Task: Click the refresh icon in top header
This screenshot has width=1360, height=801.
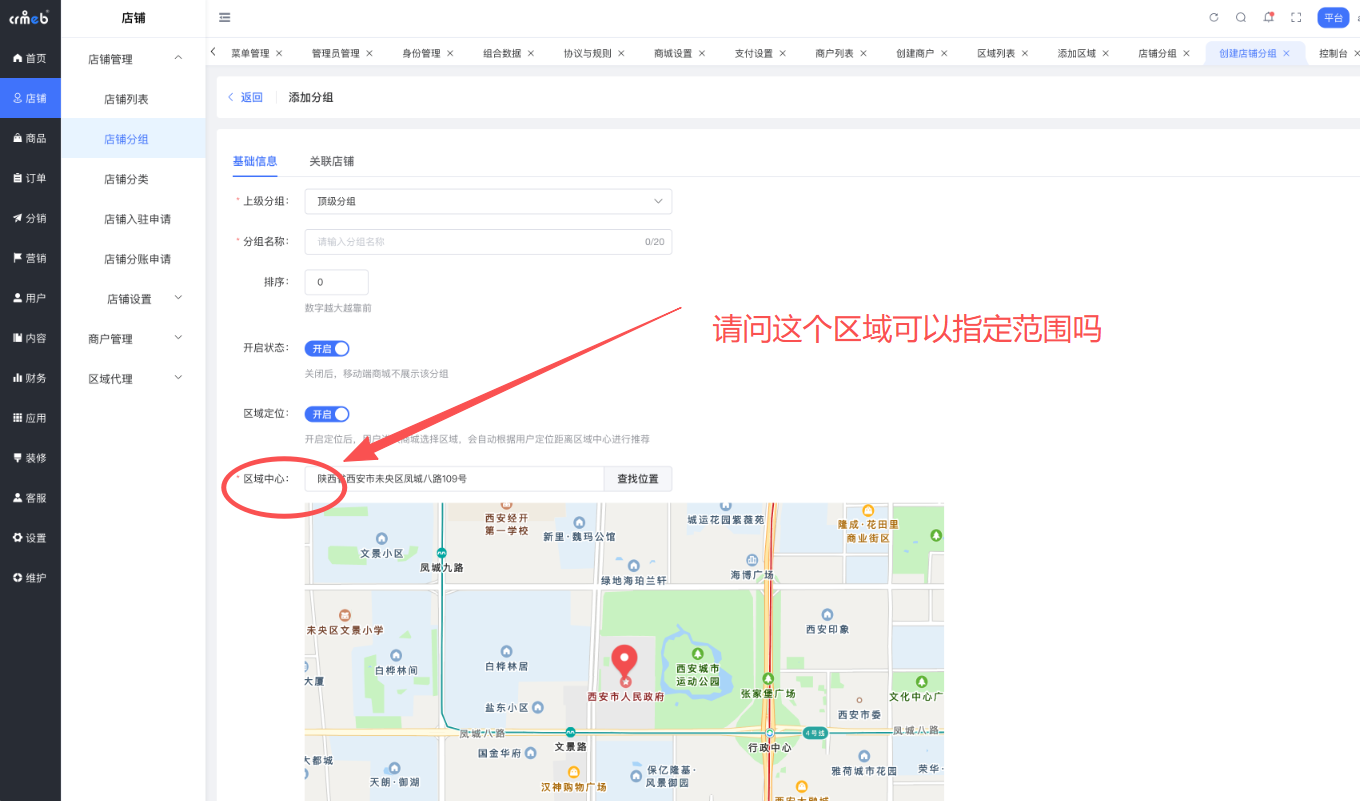Action: [x=1214, y=17]
